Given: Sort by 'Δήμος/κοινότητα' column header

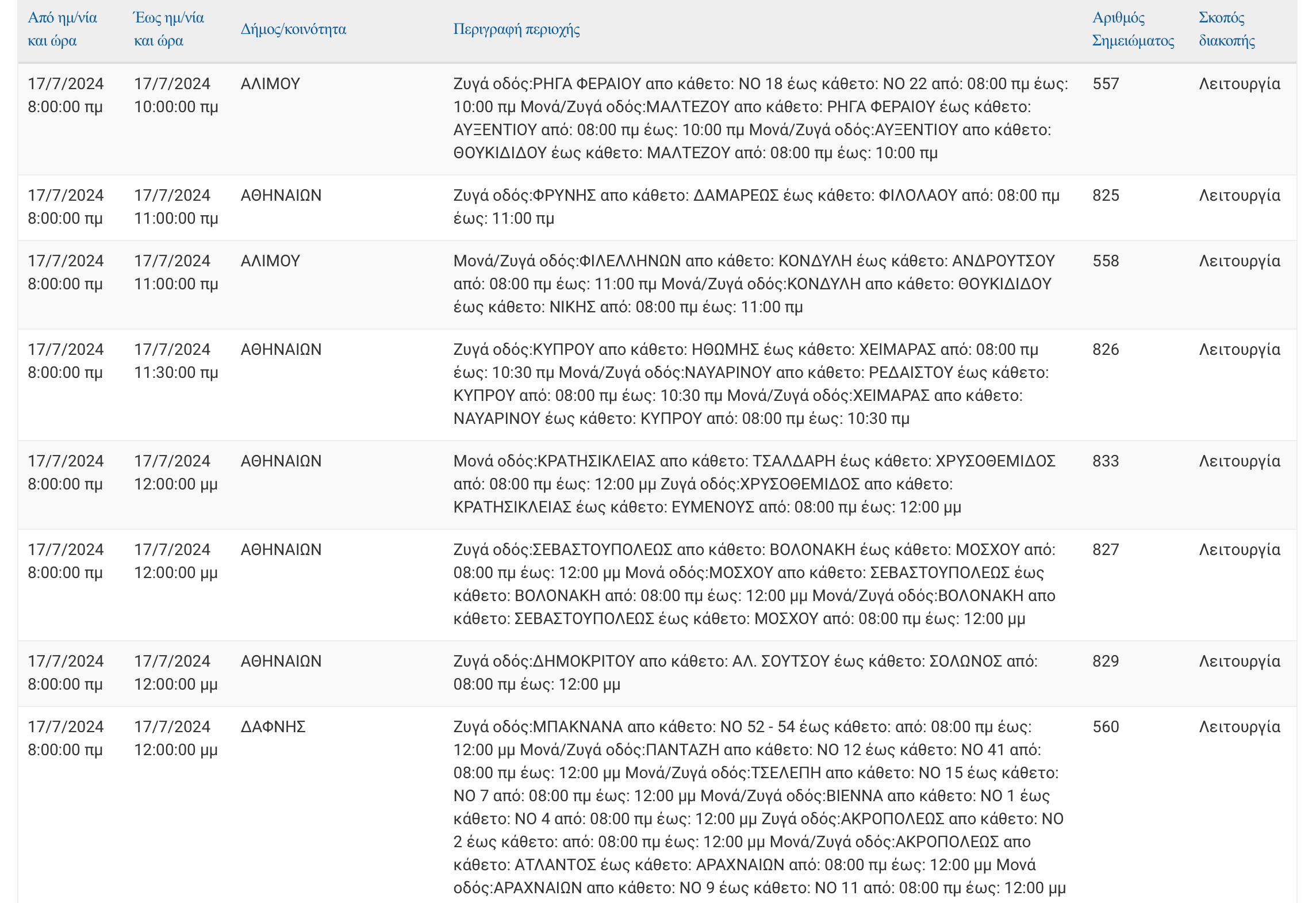Looking at the screenshot, I should (293, 29).
